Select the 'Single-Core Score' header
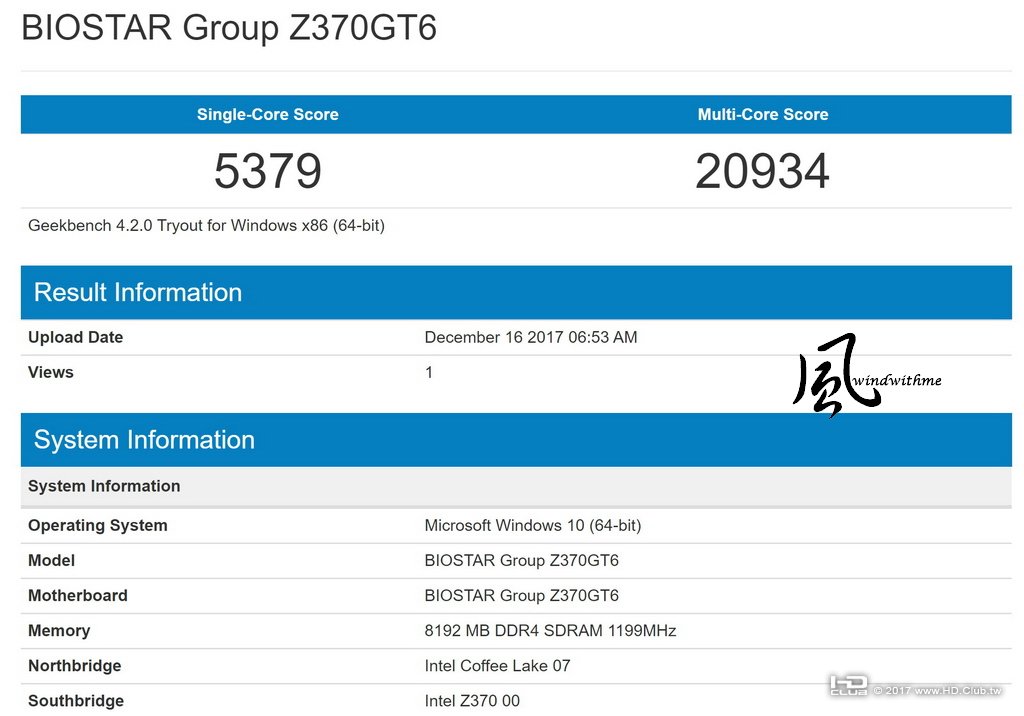 pos(268,114)
